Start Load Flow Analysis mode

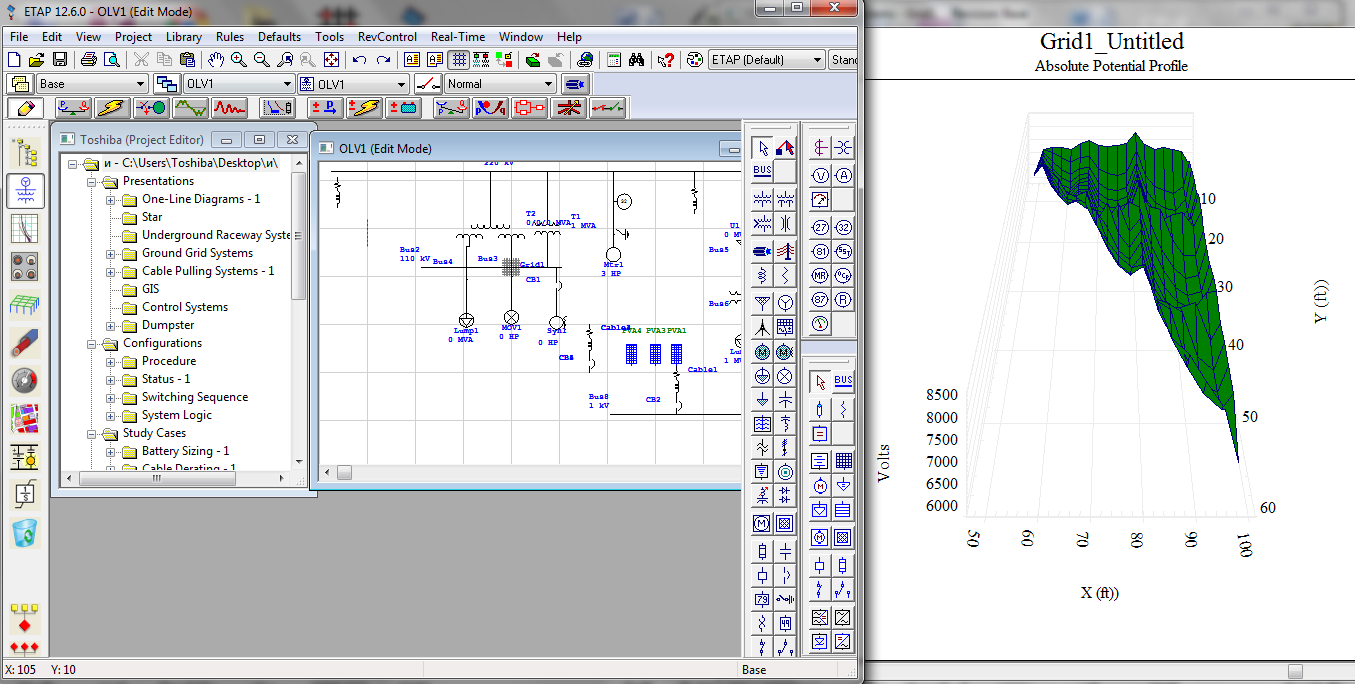point(72,108)
